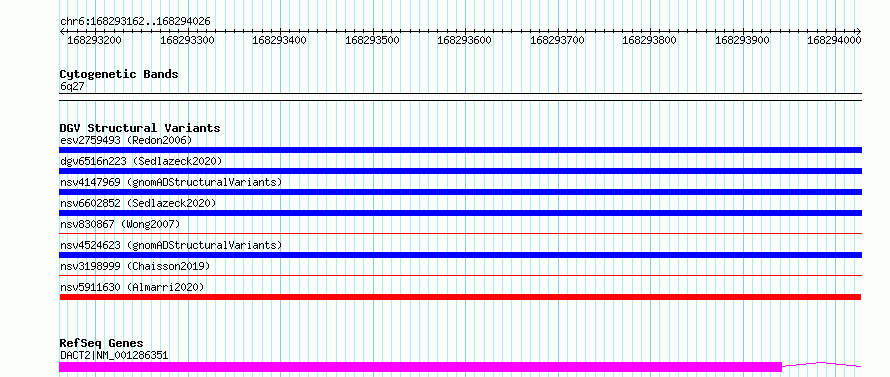Screen dimensions: 890x377
Task: Click the magenta DACT2 exon bar
Action: click(420, 367)
